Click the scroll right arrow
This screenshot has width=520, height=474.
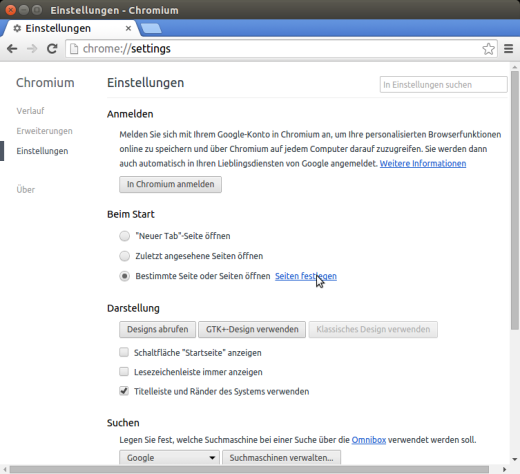click(x=505, y=469)
